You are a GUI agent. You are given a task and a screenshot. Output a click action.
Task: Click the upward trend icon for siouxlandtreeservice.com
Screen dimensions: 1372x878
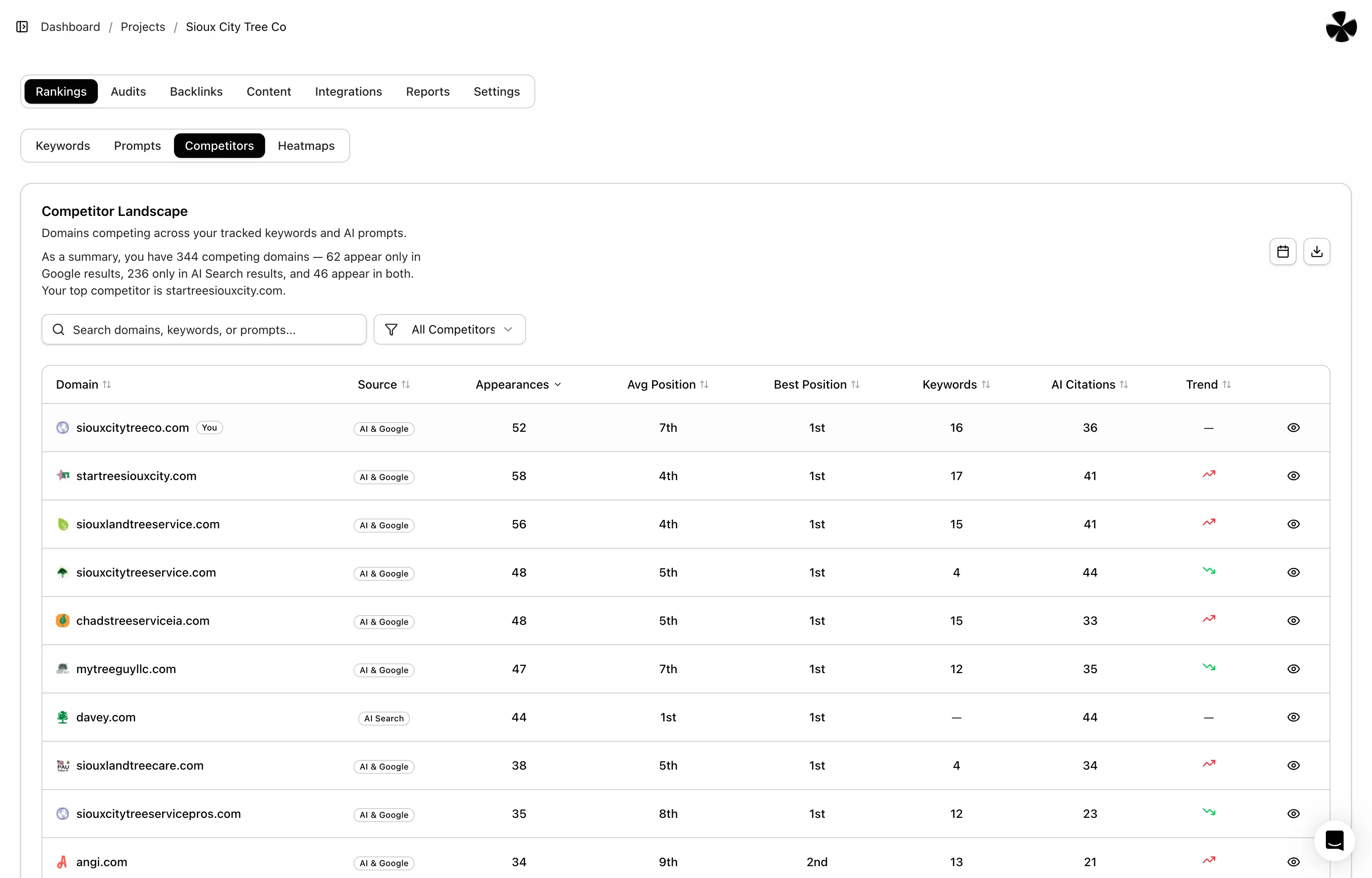tap(1209, 522)
